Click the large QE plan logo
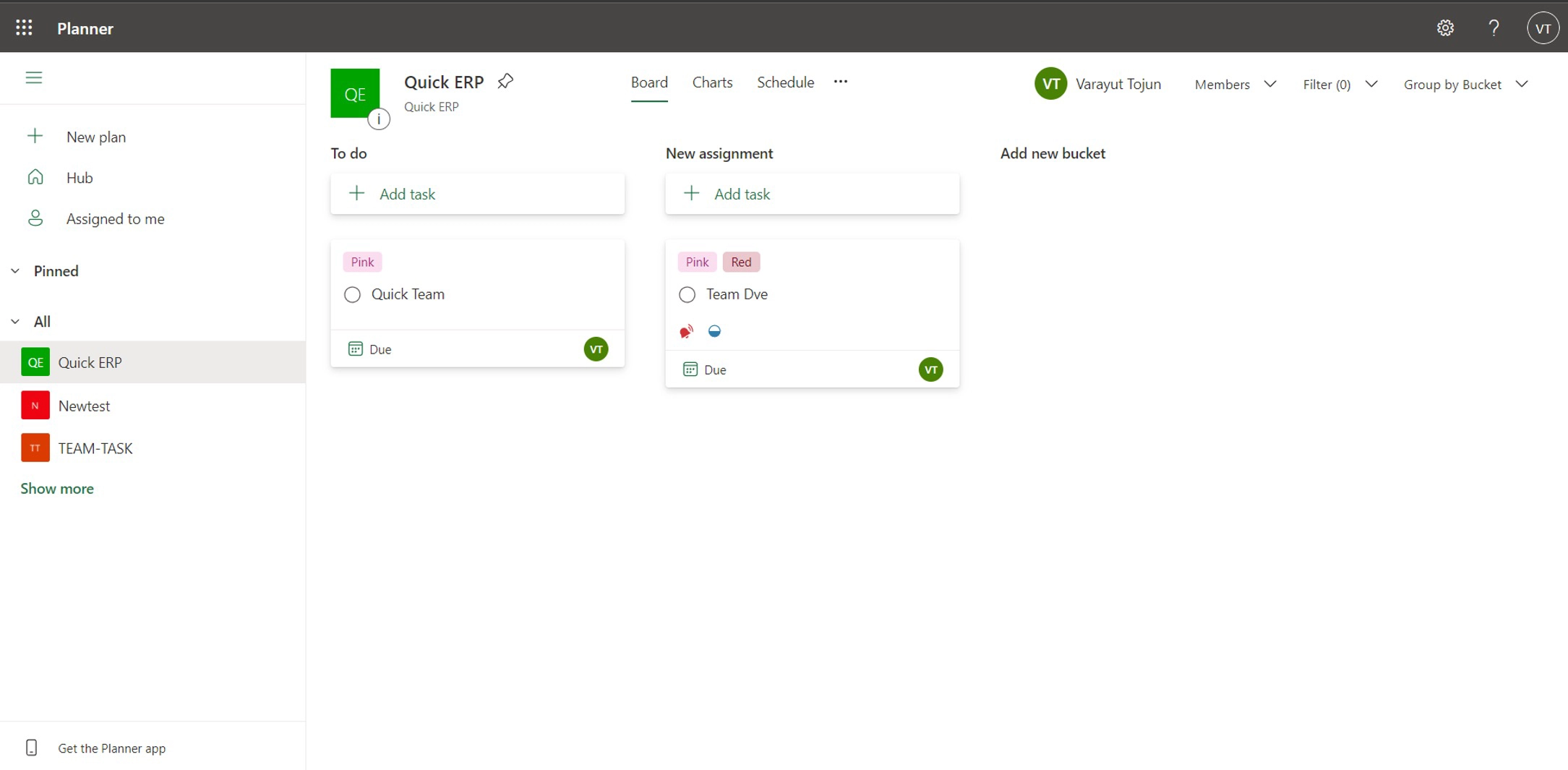 coord(355,93)
